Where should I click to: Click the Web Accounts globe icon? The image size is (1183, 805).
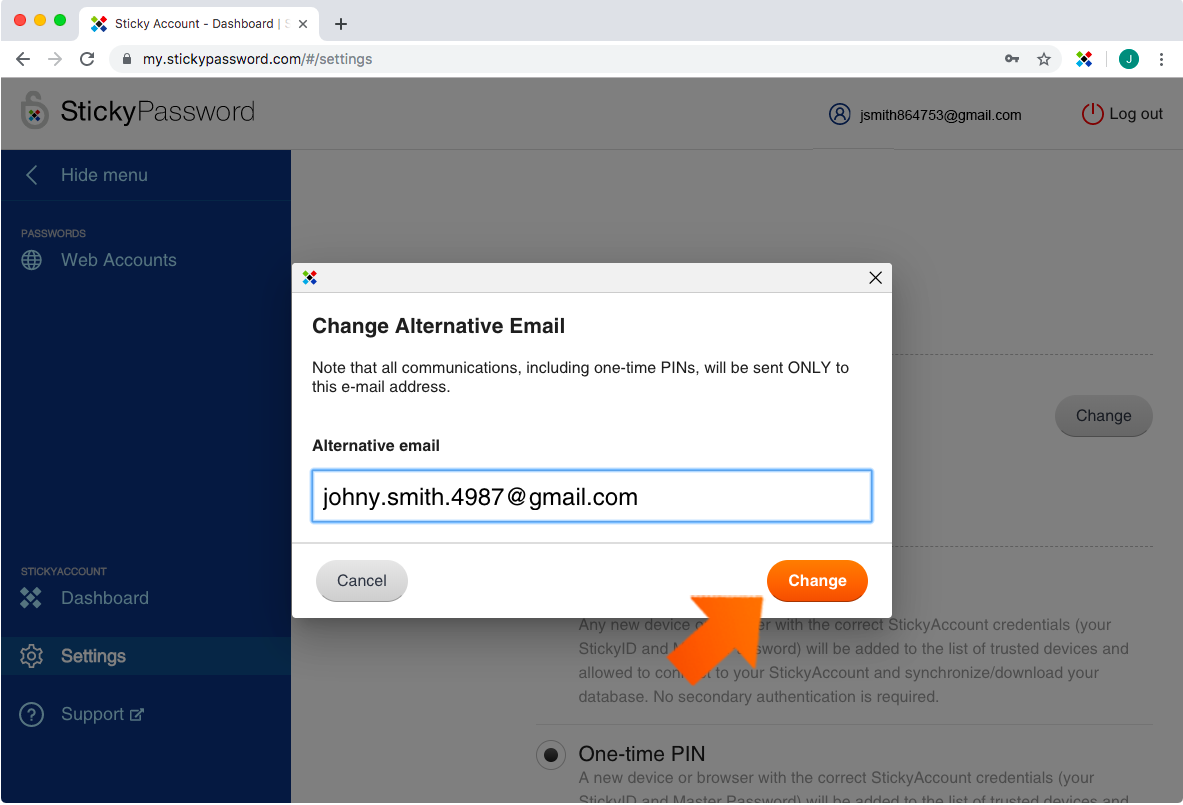32,260
